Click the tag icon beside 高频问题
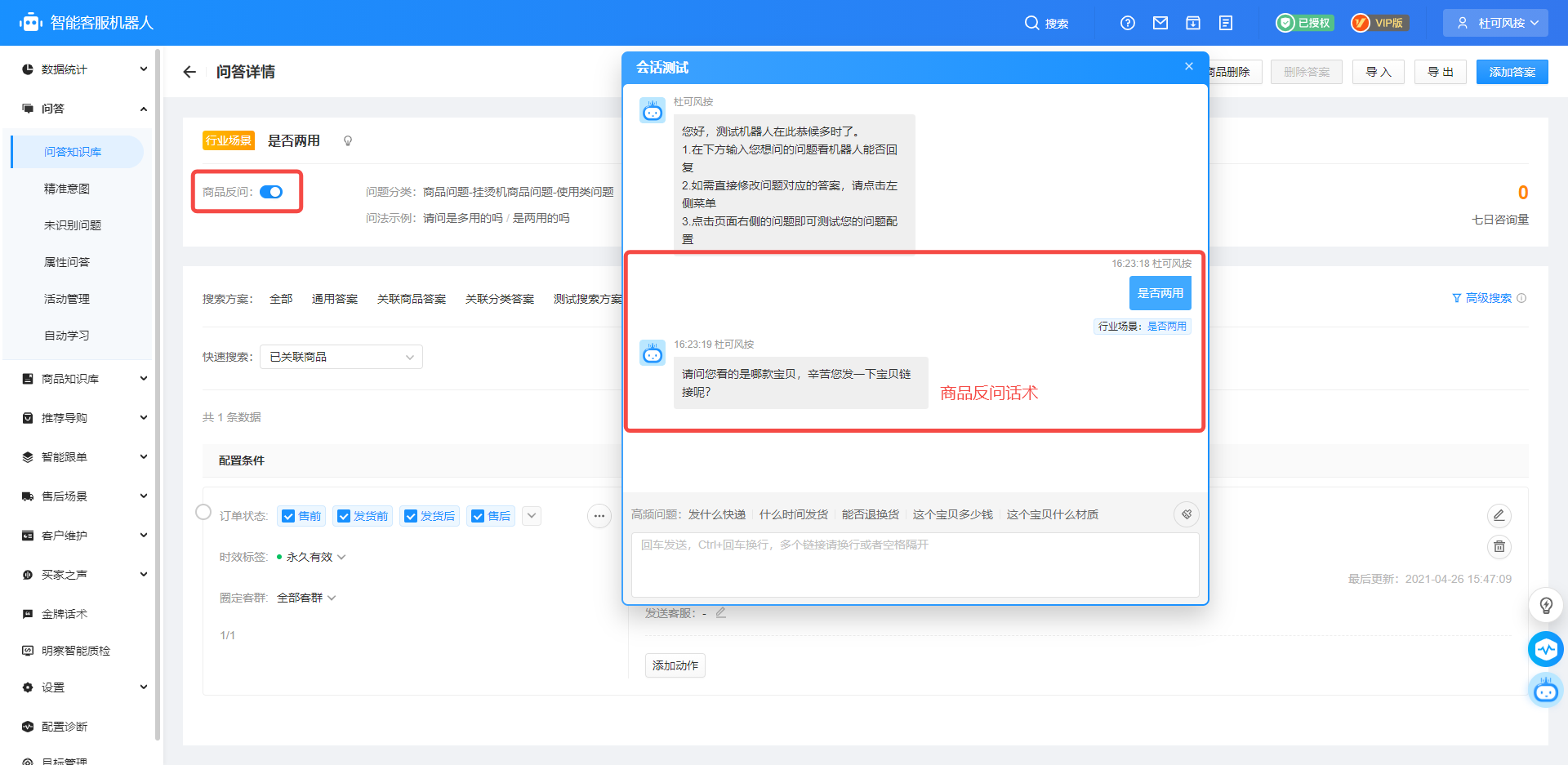 coord(1187,514)
